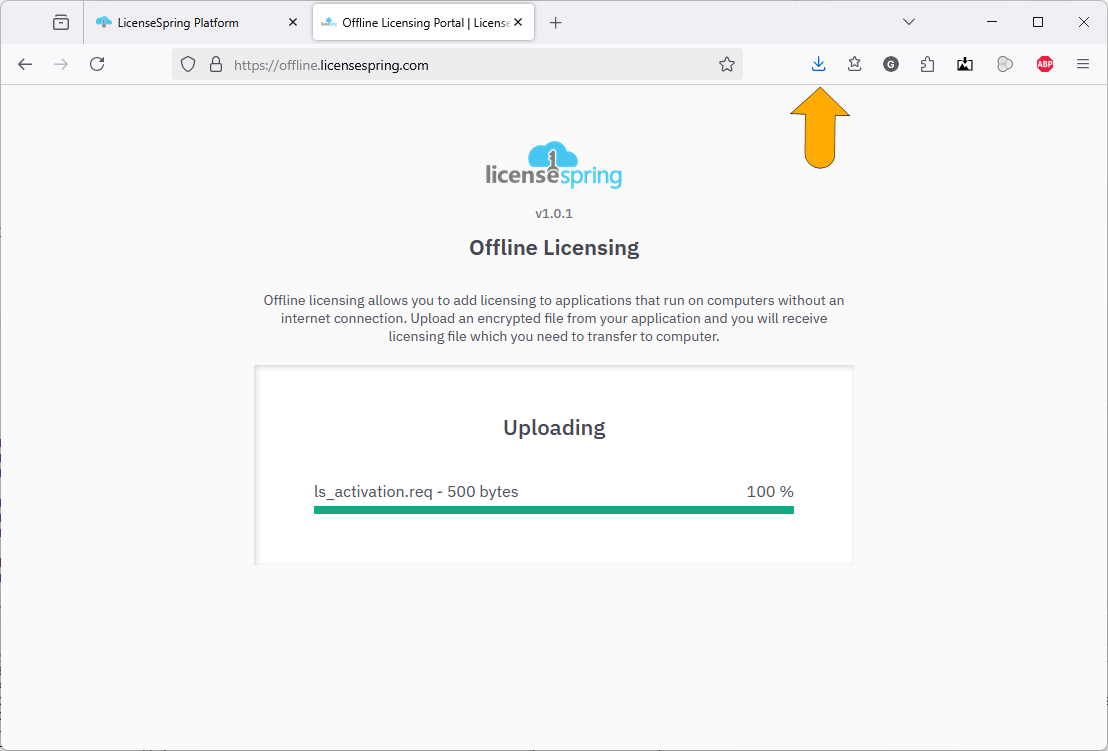Click the greyed-out circular extension icon
This screenshot has height=751, width=1108.
click(x=1005, y=65)
